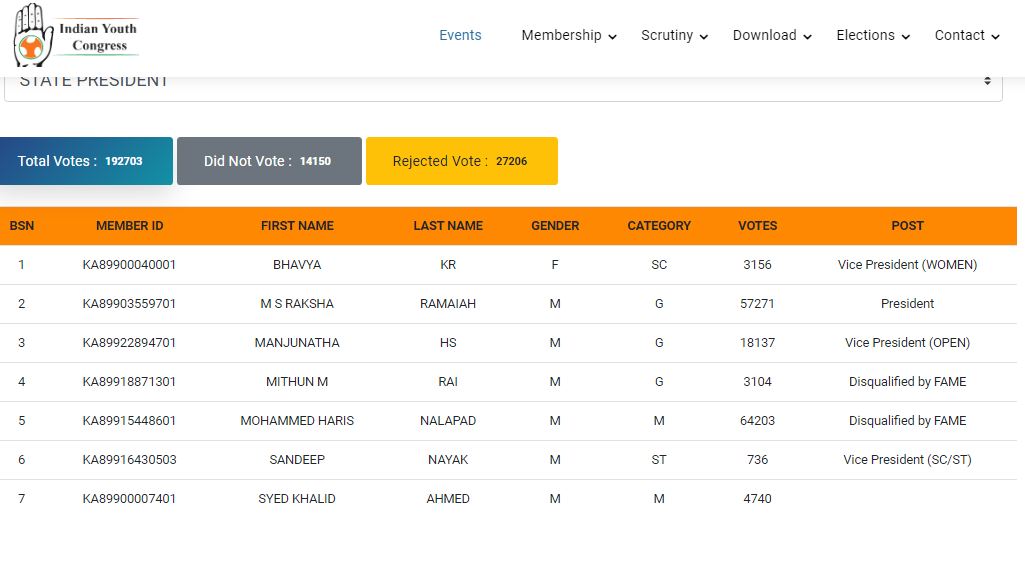The height and width of the screenshot is (571, 1025).
Task: Select the MOHAMMED HARIS first name cell
Action: point(297,421)
